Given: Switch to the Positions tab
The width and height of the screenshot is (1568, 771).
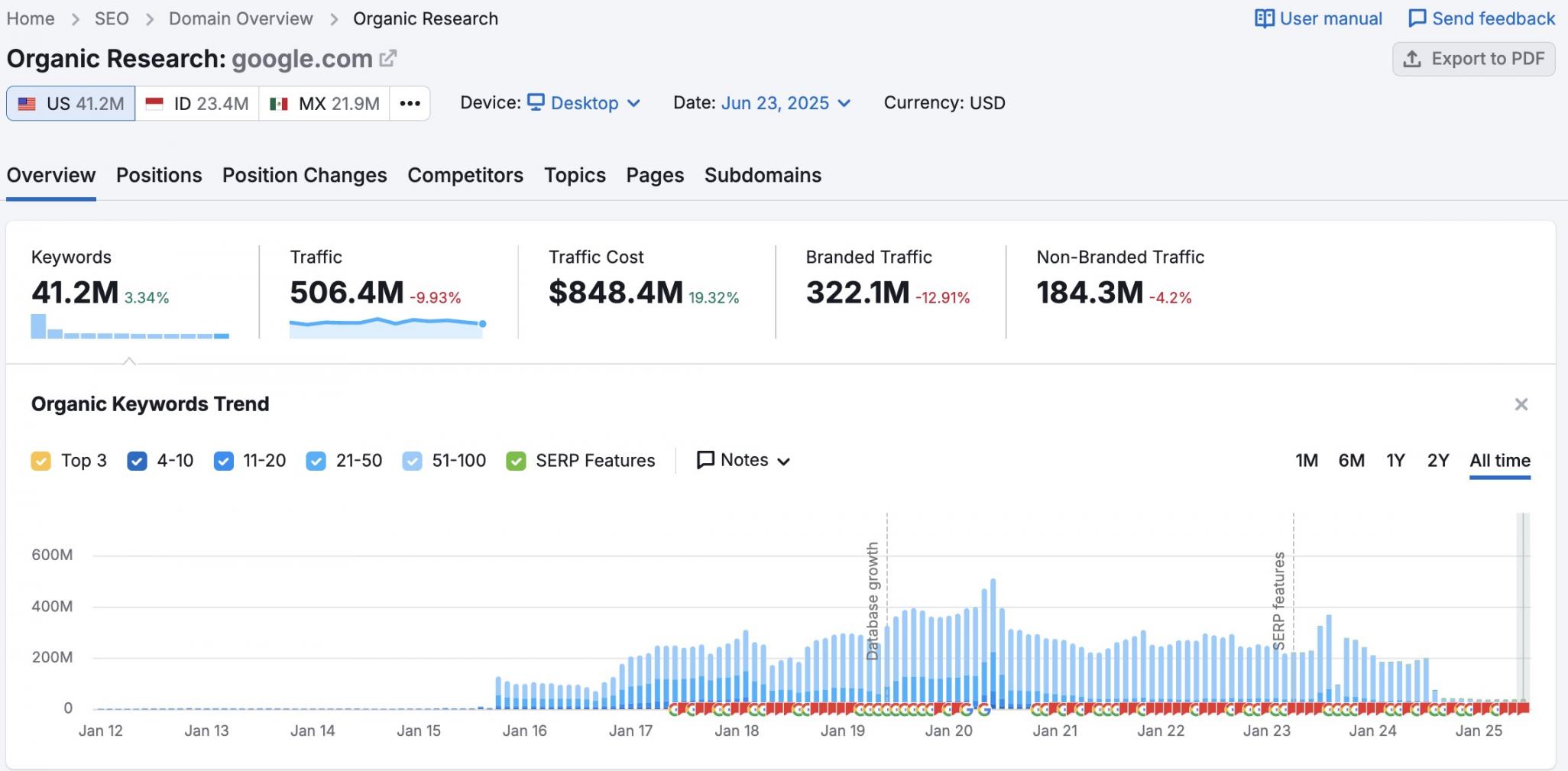Looking at the screenshot, I should pos(159,175).
